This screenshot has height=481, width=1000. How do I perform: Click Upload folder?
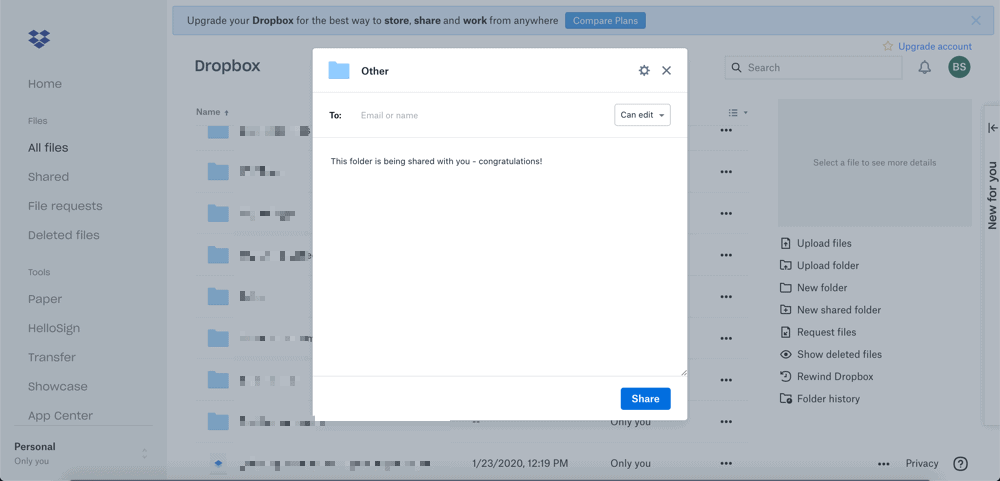(x=828, y=266)
